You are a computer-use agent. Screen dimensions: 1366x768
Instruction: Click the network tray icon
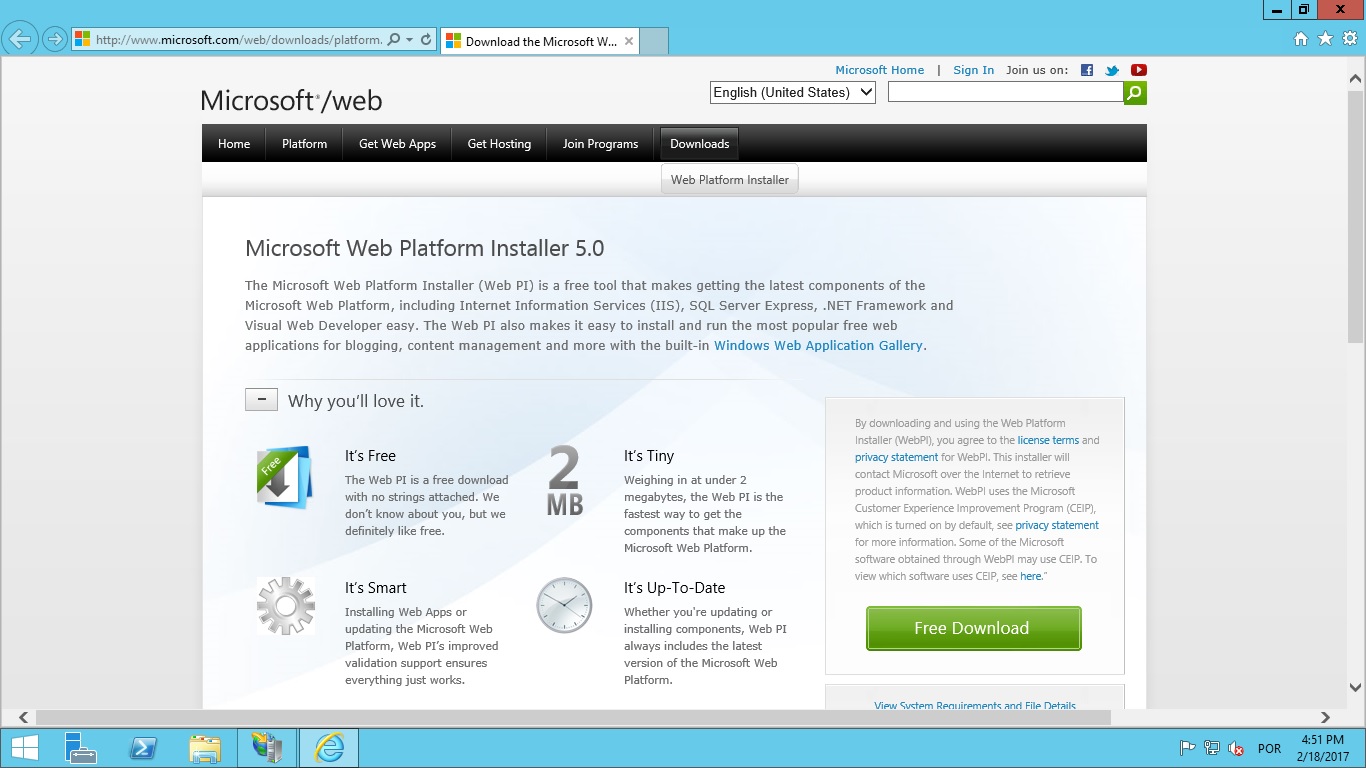pos(1212,748)
